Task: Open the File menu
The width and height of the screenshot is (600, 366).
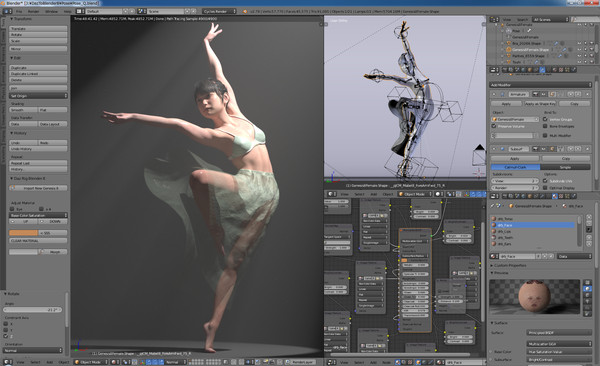Action: coord(19,11)
